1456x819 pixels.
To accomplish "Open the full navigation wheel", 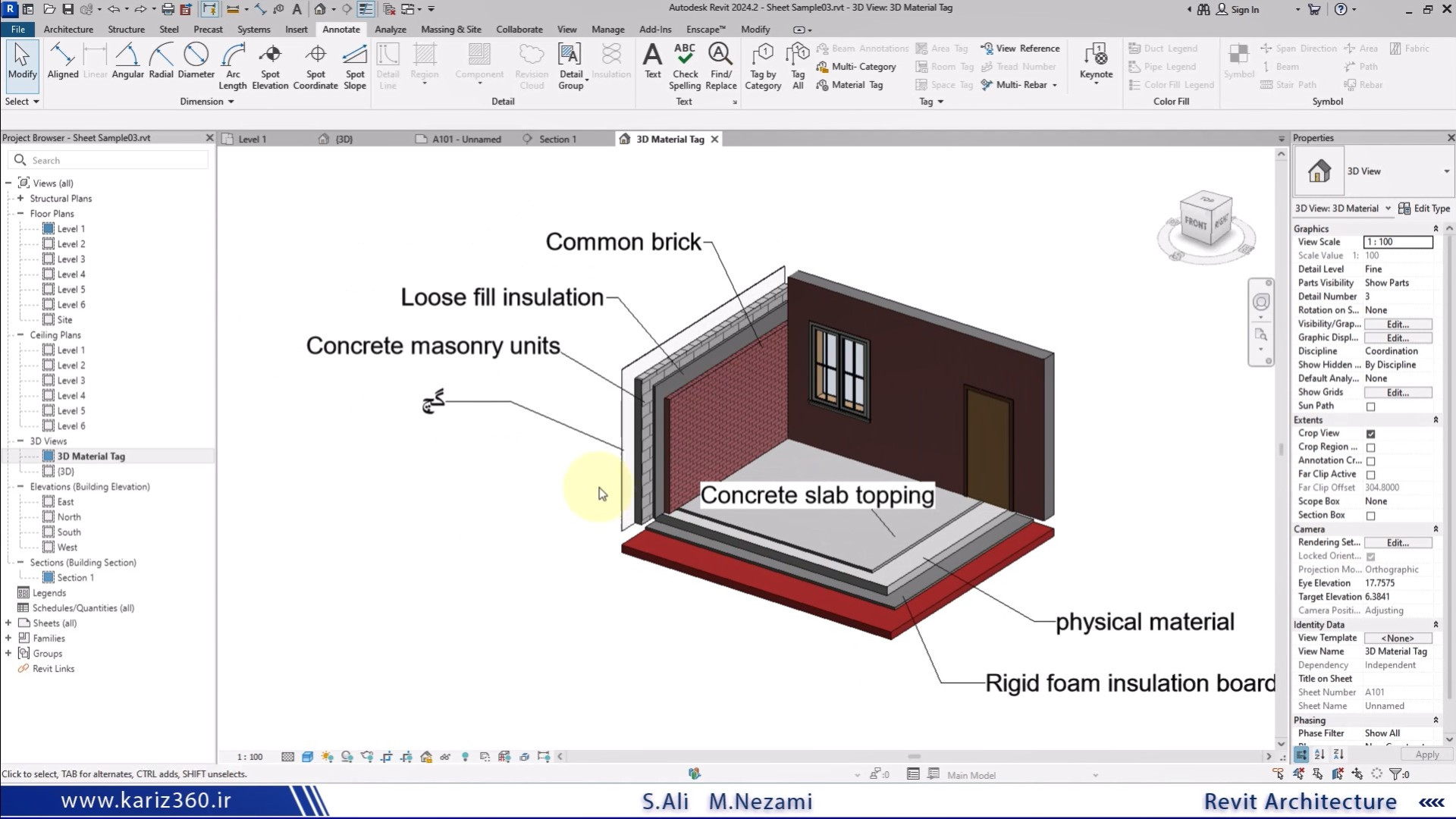I will click(1260, 302).
